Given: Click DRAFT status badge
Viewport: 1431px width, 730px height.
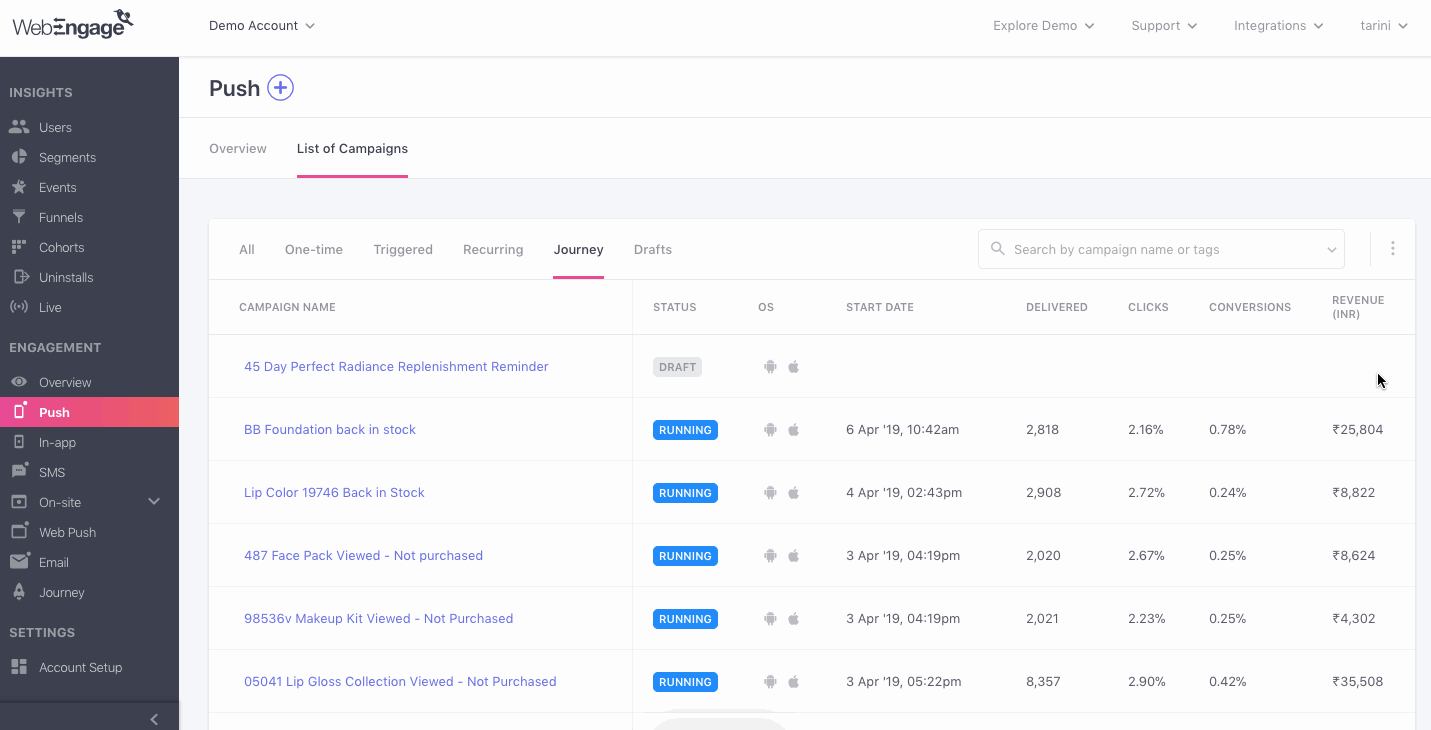Looking at the screenshot, I should coord(677,367).
